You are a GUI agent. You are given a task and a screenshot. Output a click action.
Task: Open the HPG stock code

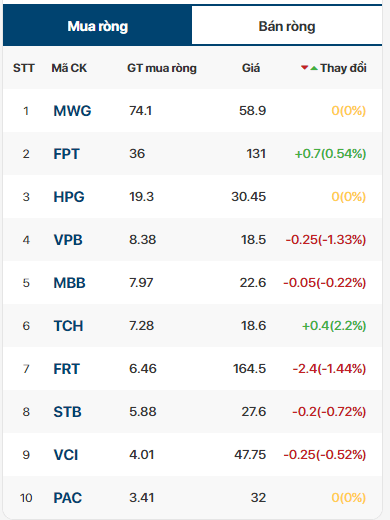(69, 197)
